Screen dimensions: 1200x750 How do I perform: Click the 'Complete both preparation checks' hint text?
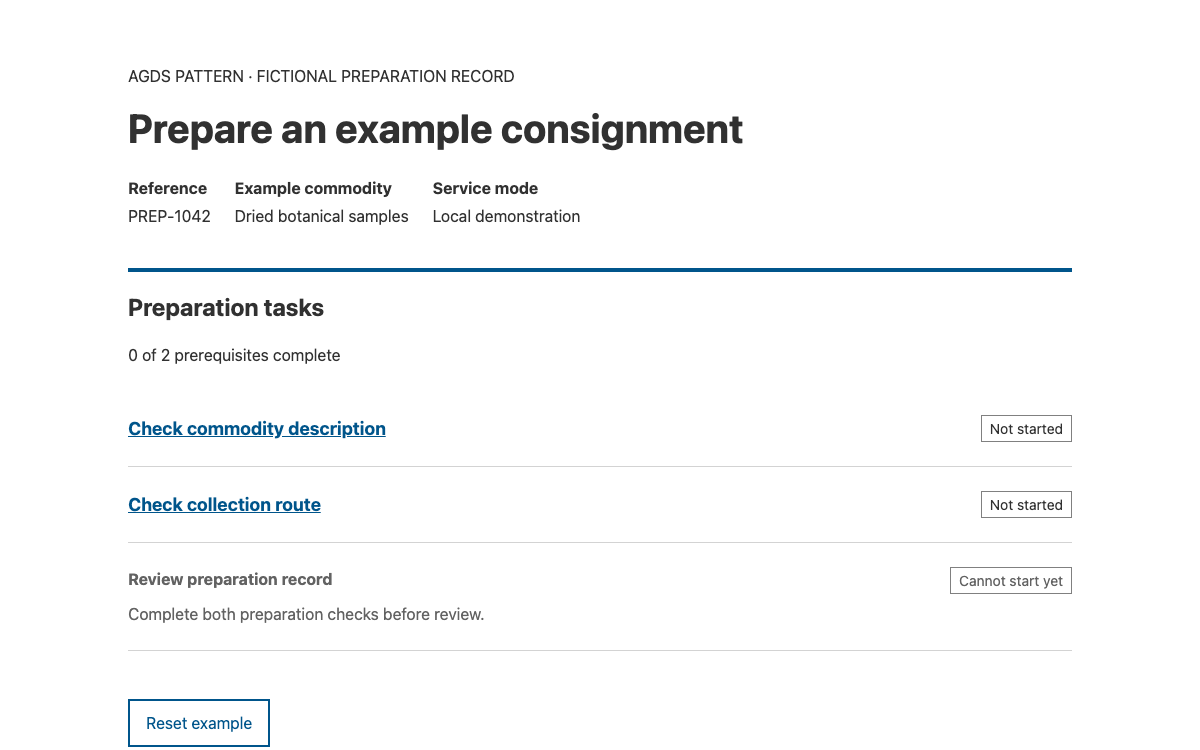[x=306, y=614]
